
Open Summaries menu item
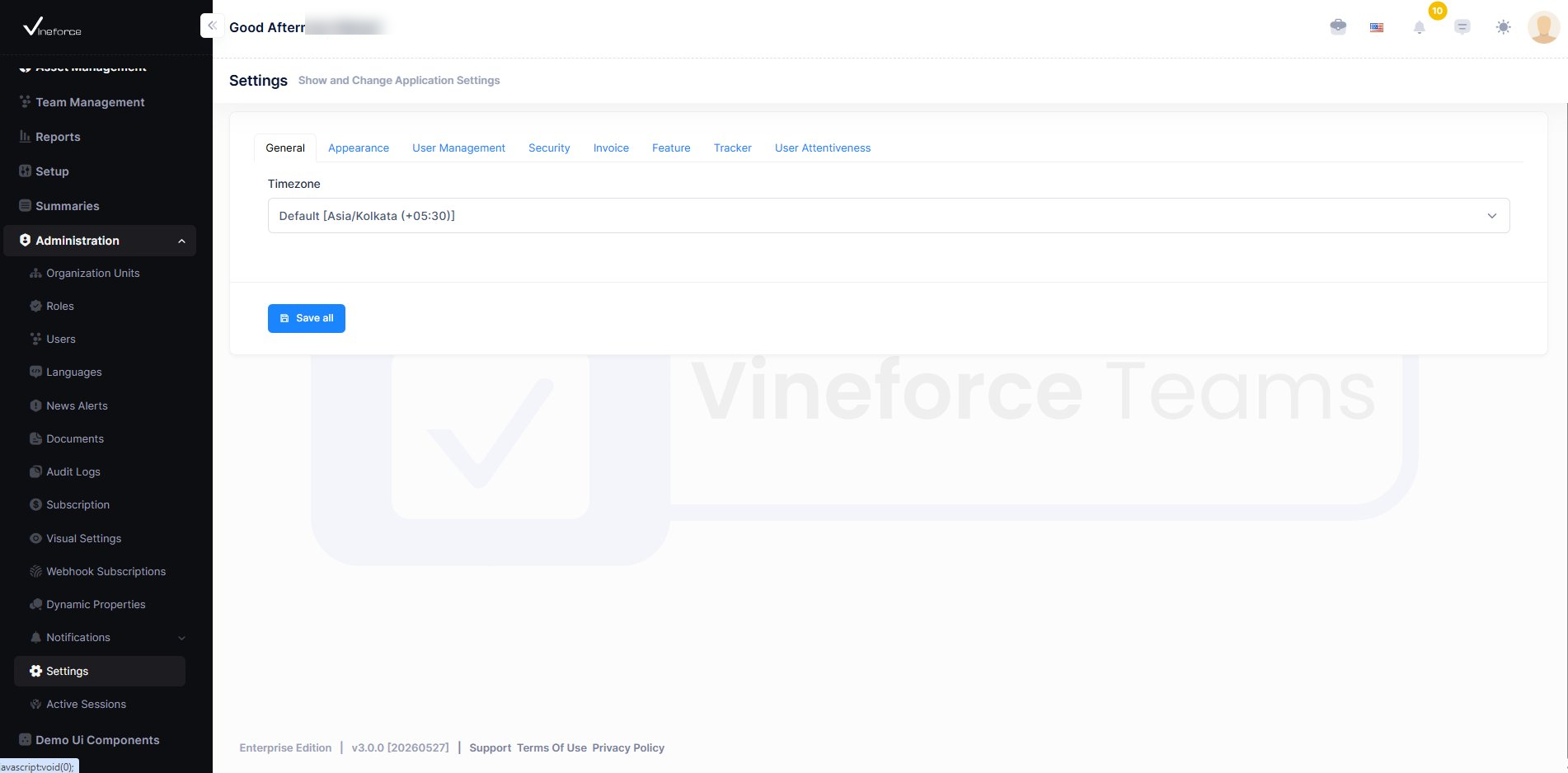[68, 206]
